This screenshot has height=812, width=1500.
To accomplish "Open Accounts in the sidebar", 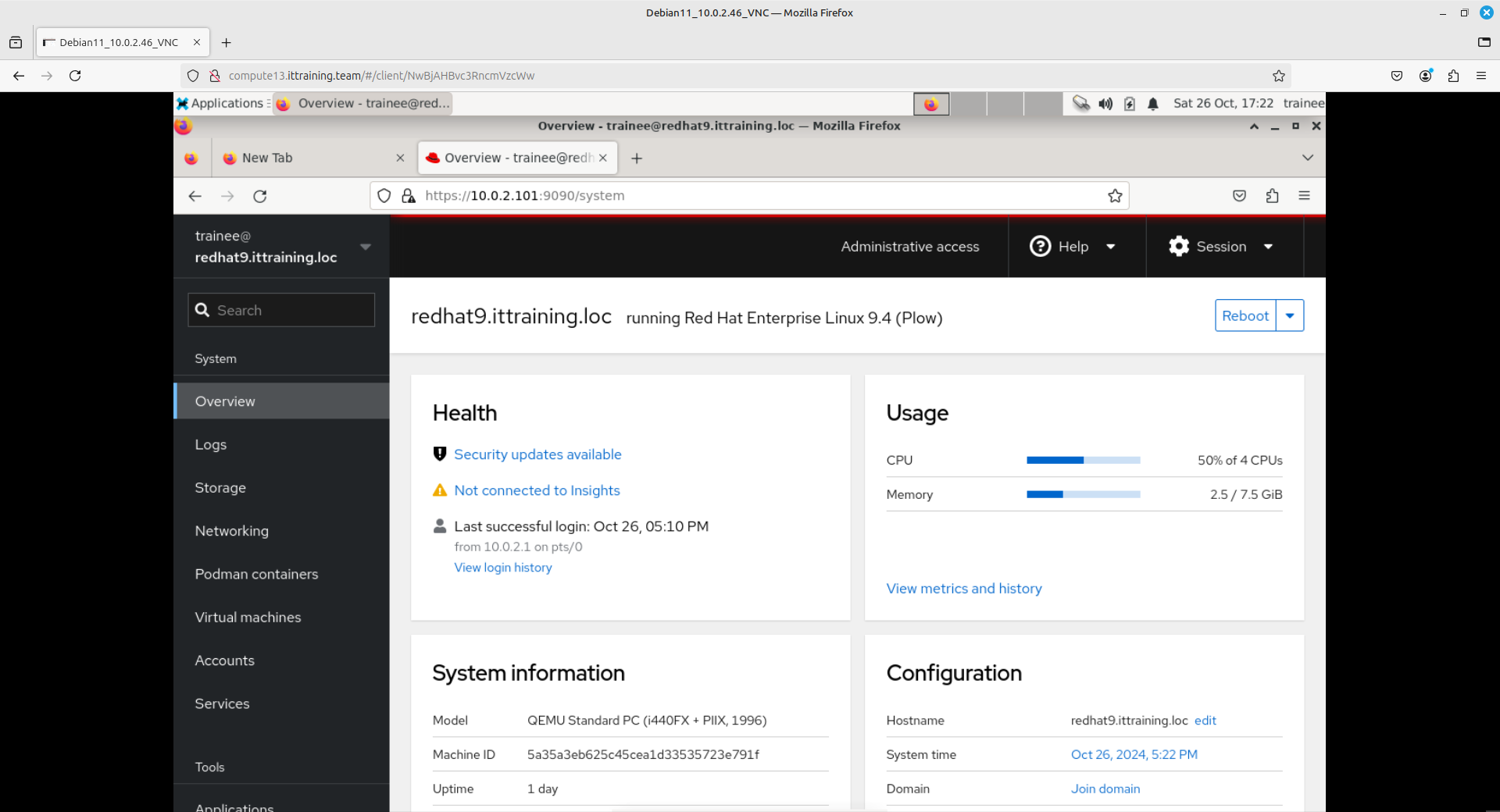I will point(281,661).
